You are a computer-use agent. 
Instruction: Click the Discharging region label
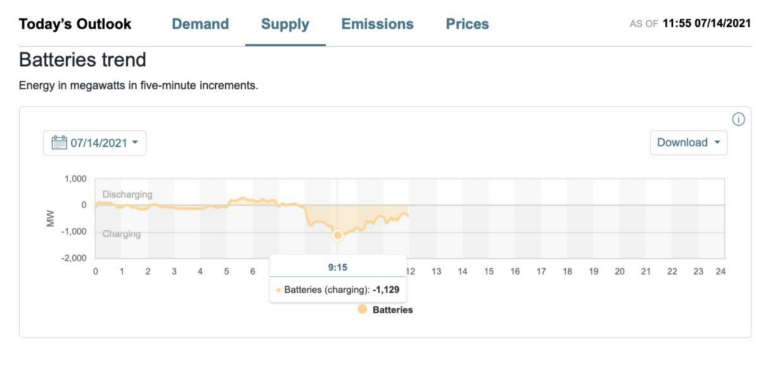coord(127,195)
